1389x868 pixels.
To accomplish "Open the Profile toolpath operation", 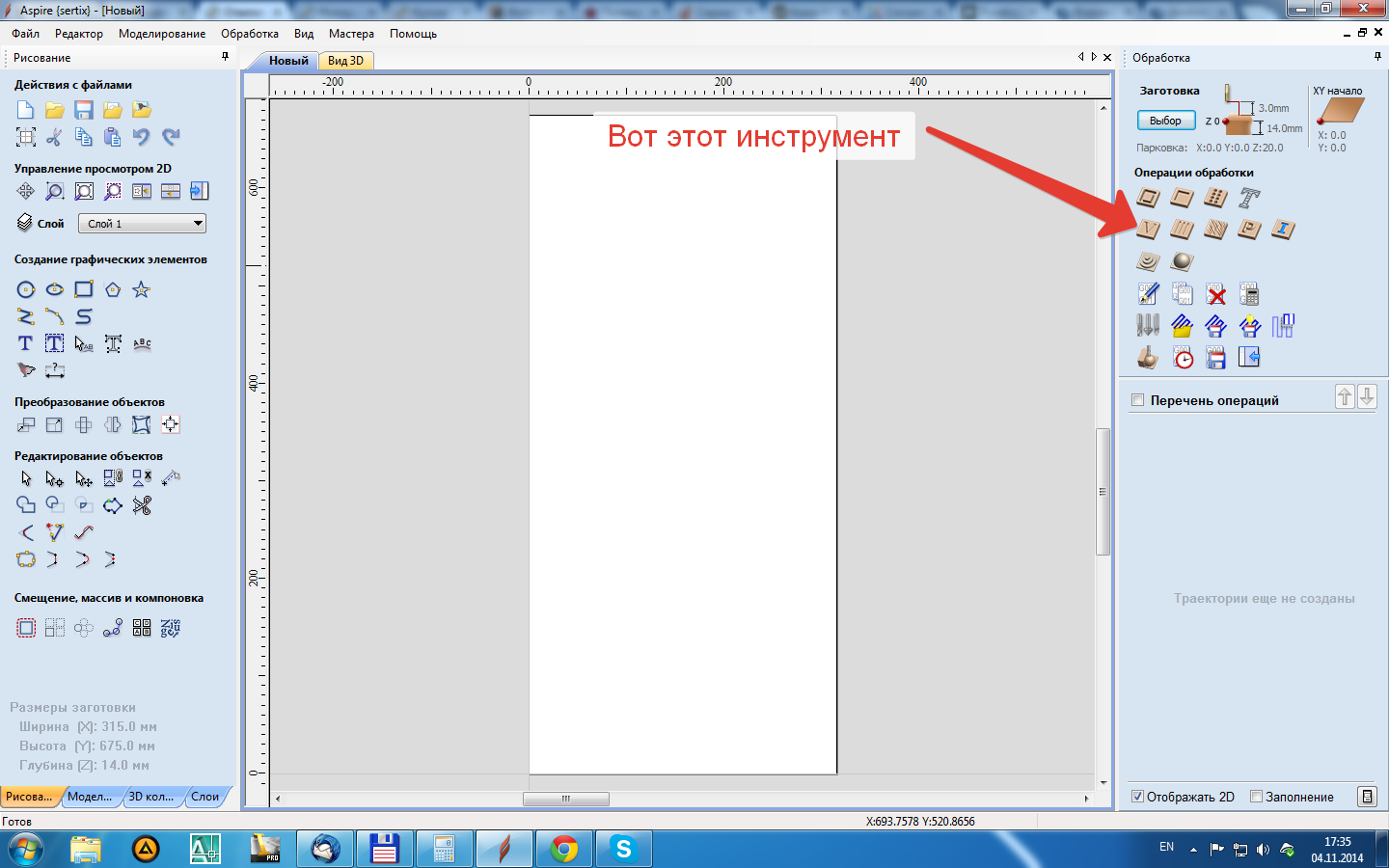I will pyautogui.click(x=1148, y=199).
